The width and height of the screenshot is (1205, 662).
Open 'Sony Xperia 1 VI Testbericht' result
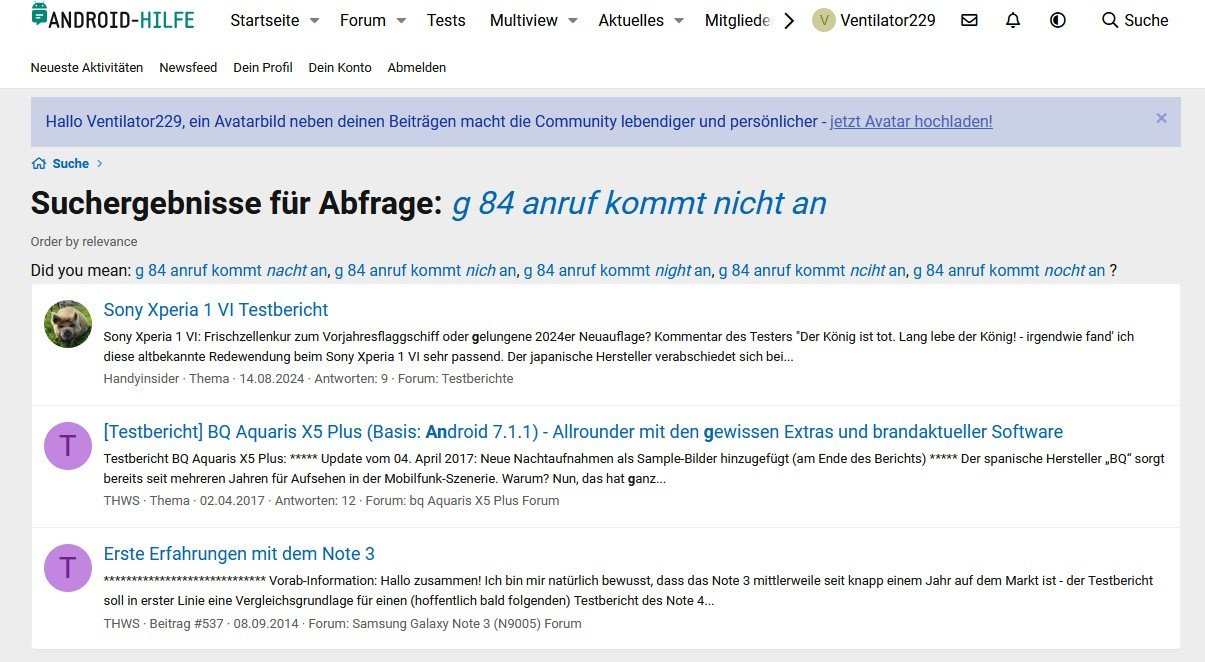pos(216,310)
